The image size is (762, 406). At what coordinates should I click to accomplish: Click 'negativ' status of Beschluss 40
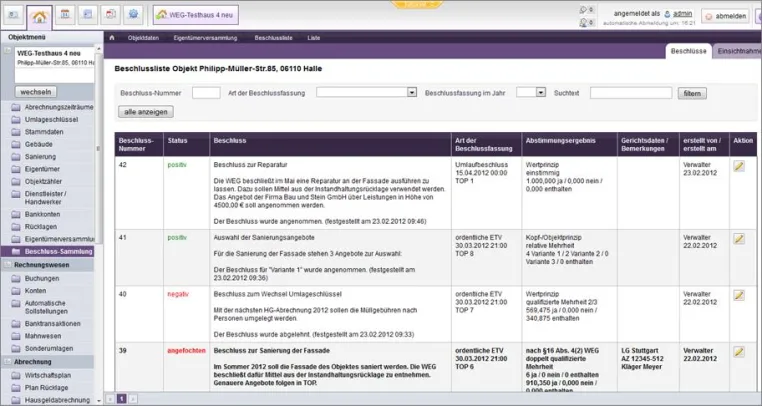178,294
